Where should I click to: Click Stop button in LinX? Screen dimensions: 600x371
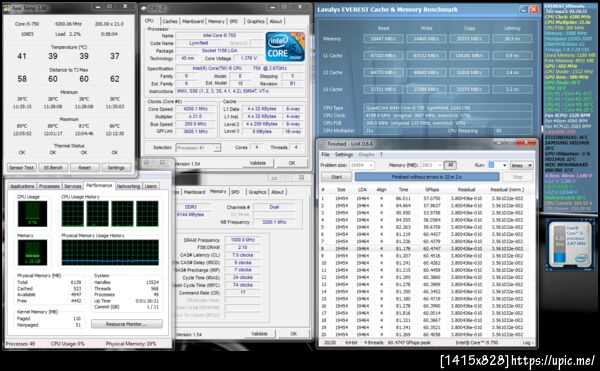pyautogui.click(x=517, y=177)
